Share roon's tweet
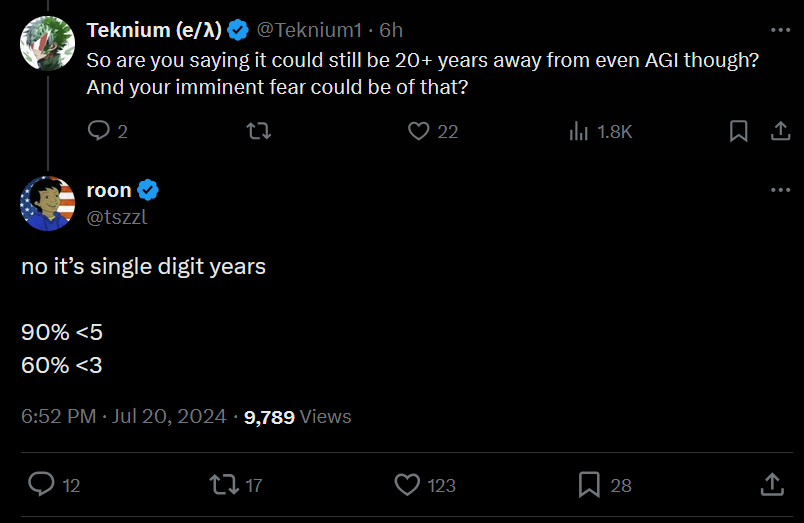Image resolution: width=804 pixels, height=523 pixels. click(772, 485)
